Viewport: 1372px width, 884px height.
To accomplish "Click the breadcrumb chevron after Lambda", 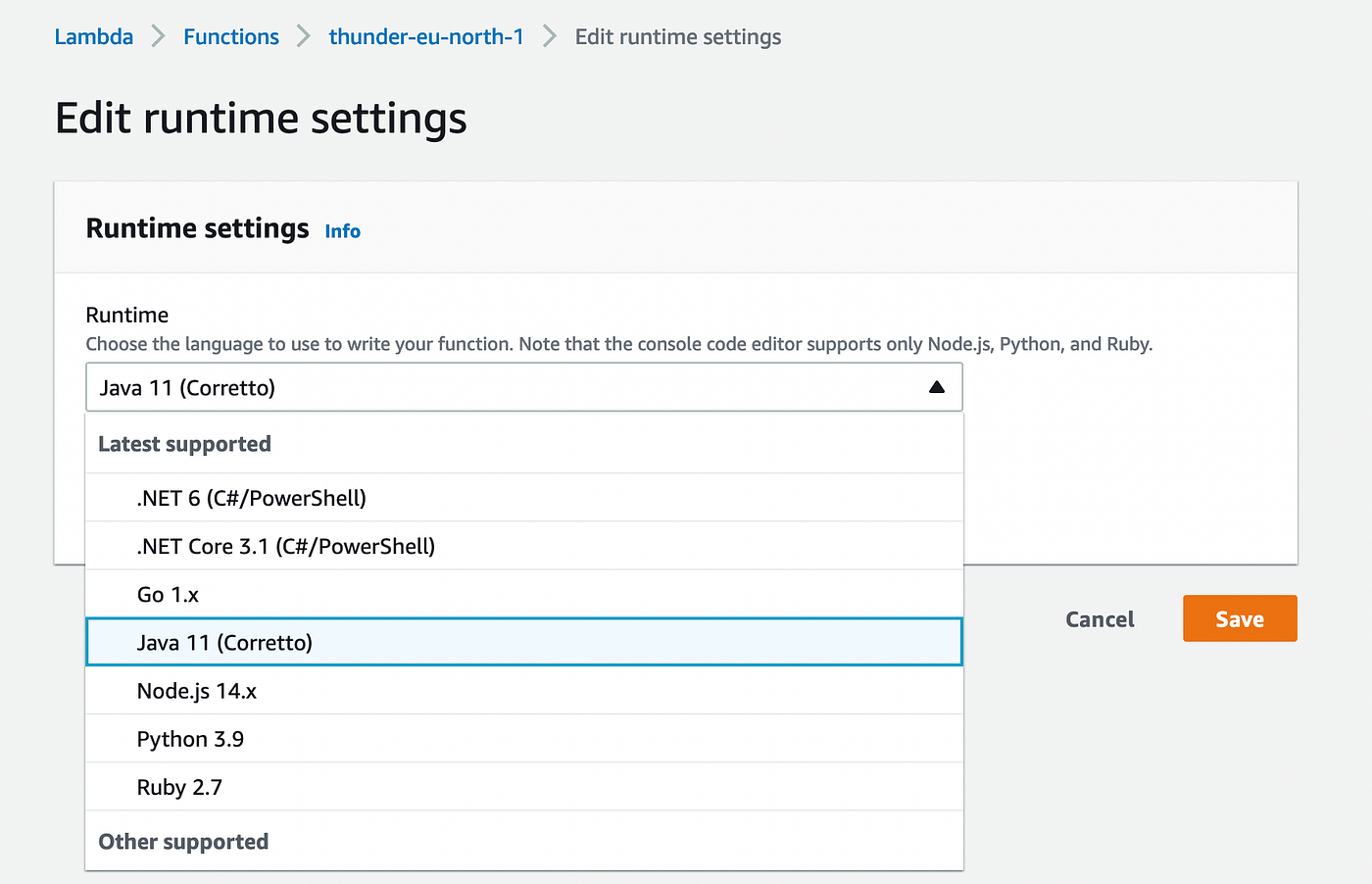I will tap(159, 37).
